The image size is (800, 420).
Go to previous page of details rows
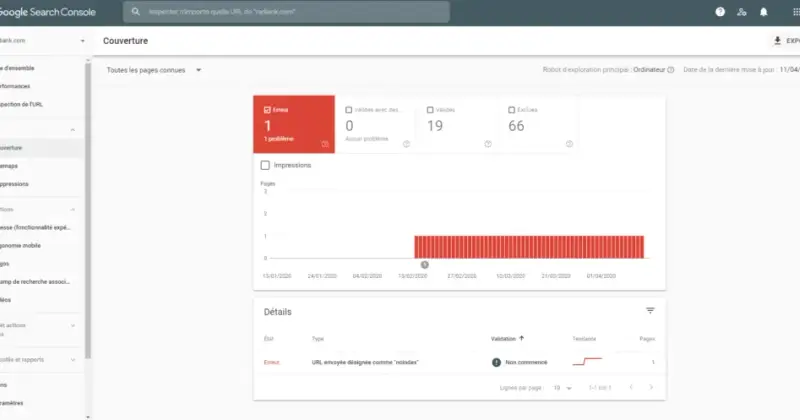(631, 387)
